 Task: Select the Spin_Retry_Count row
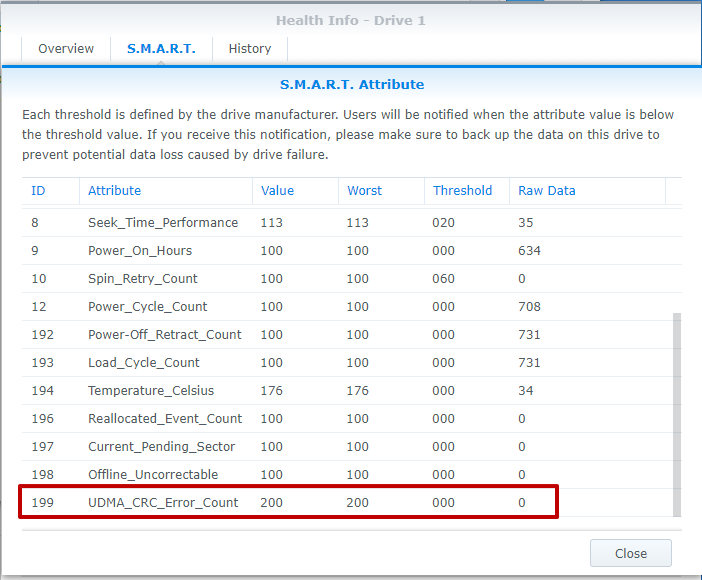tap(143, 279)
